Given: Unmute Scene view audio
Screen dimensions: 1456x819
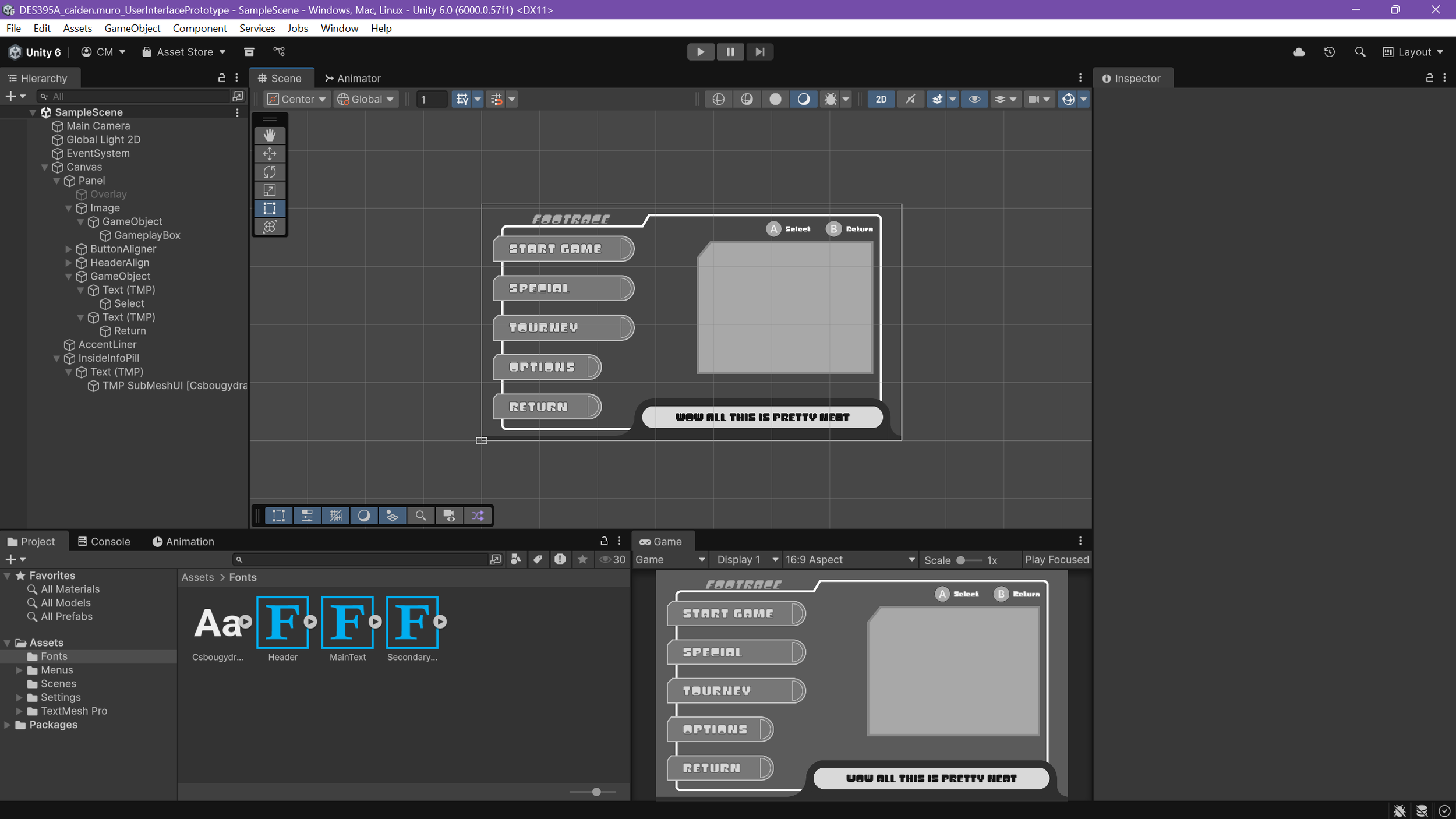Looking at the screenshot, I should pos(910,99).
